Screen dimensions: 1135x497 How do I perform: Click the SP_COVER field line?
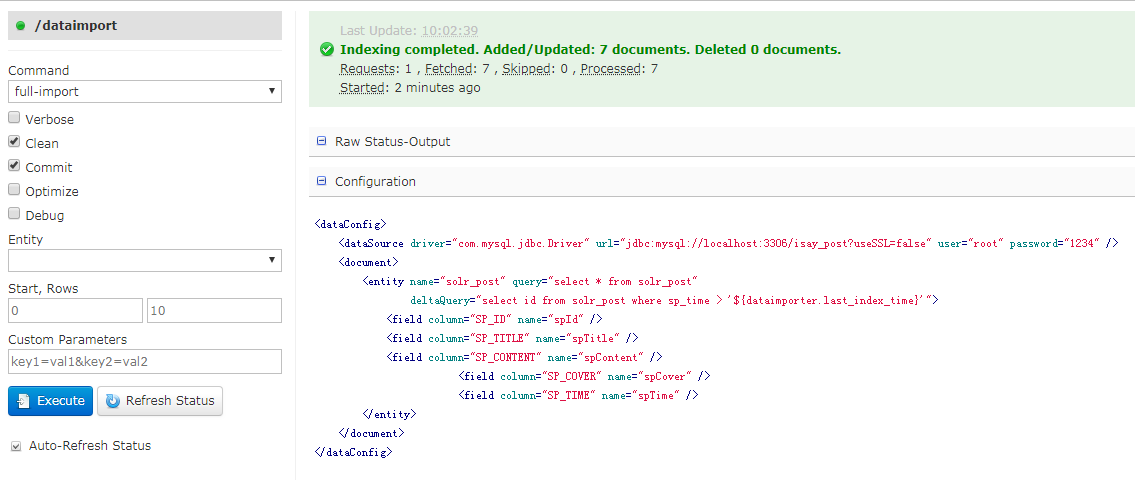tap(584, 376)
